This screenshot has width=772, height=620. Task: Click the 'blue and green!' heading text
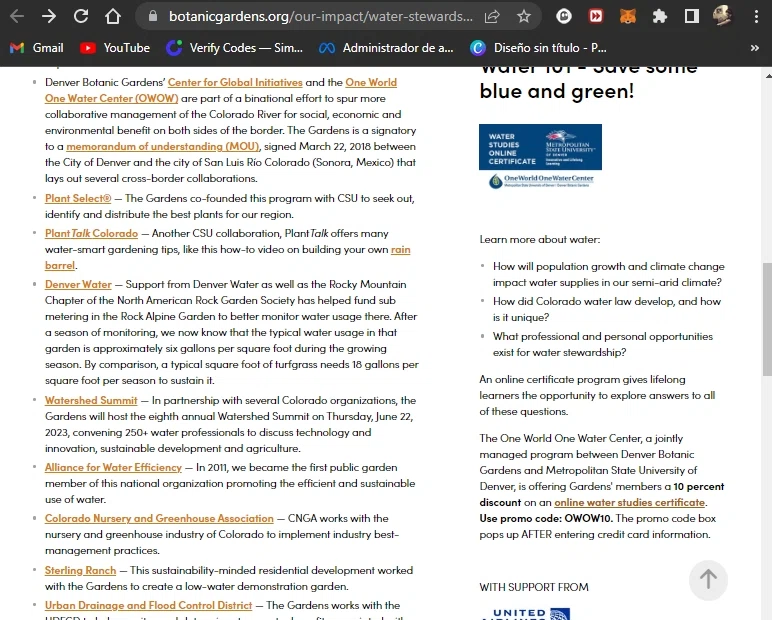557,91
